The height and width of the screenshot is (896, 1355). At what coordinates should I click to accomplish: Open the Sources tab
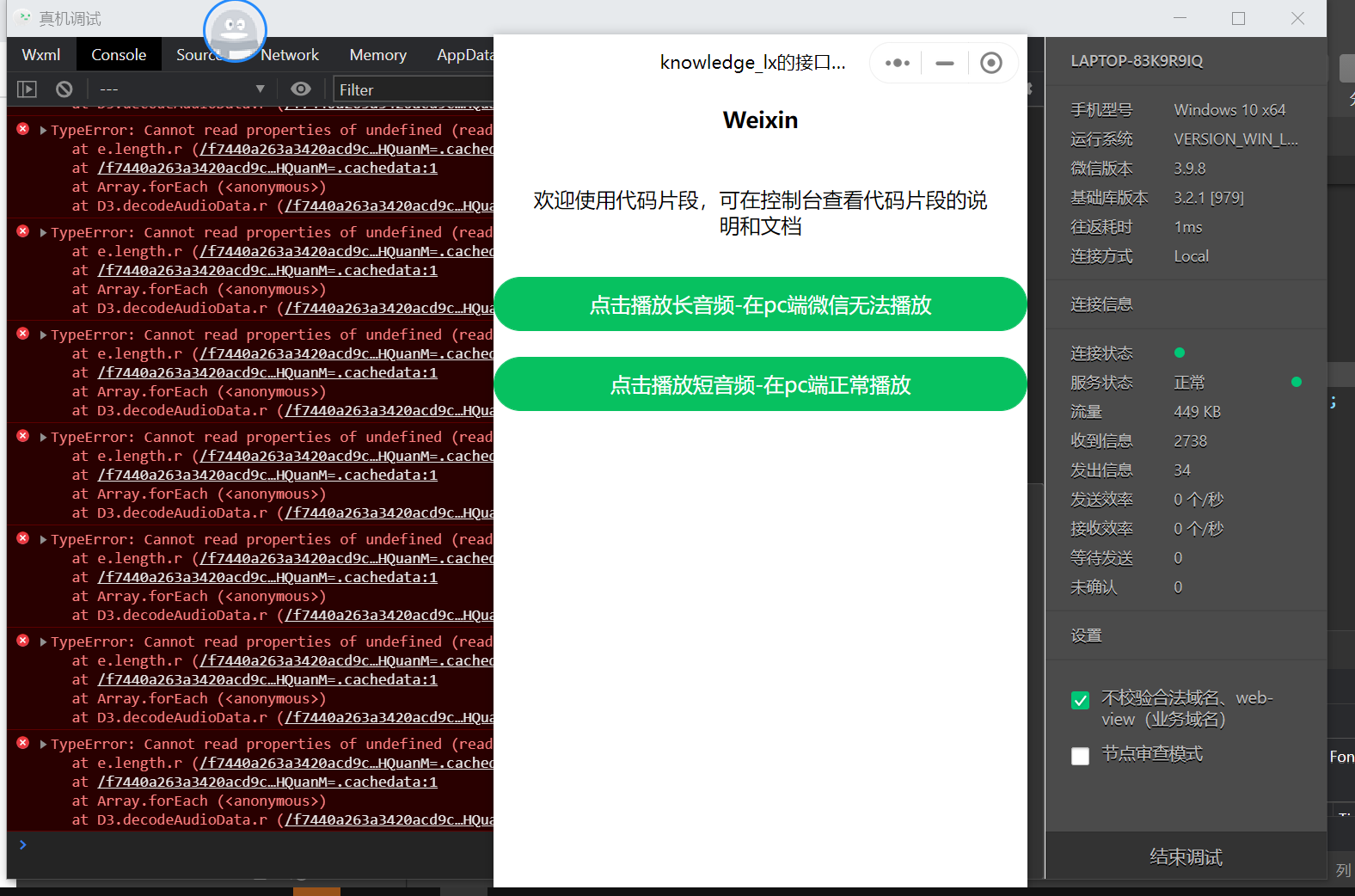coord(199,55)
